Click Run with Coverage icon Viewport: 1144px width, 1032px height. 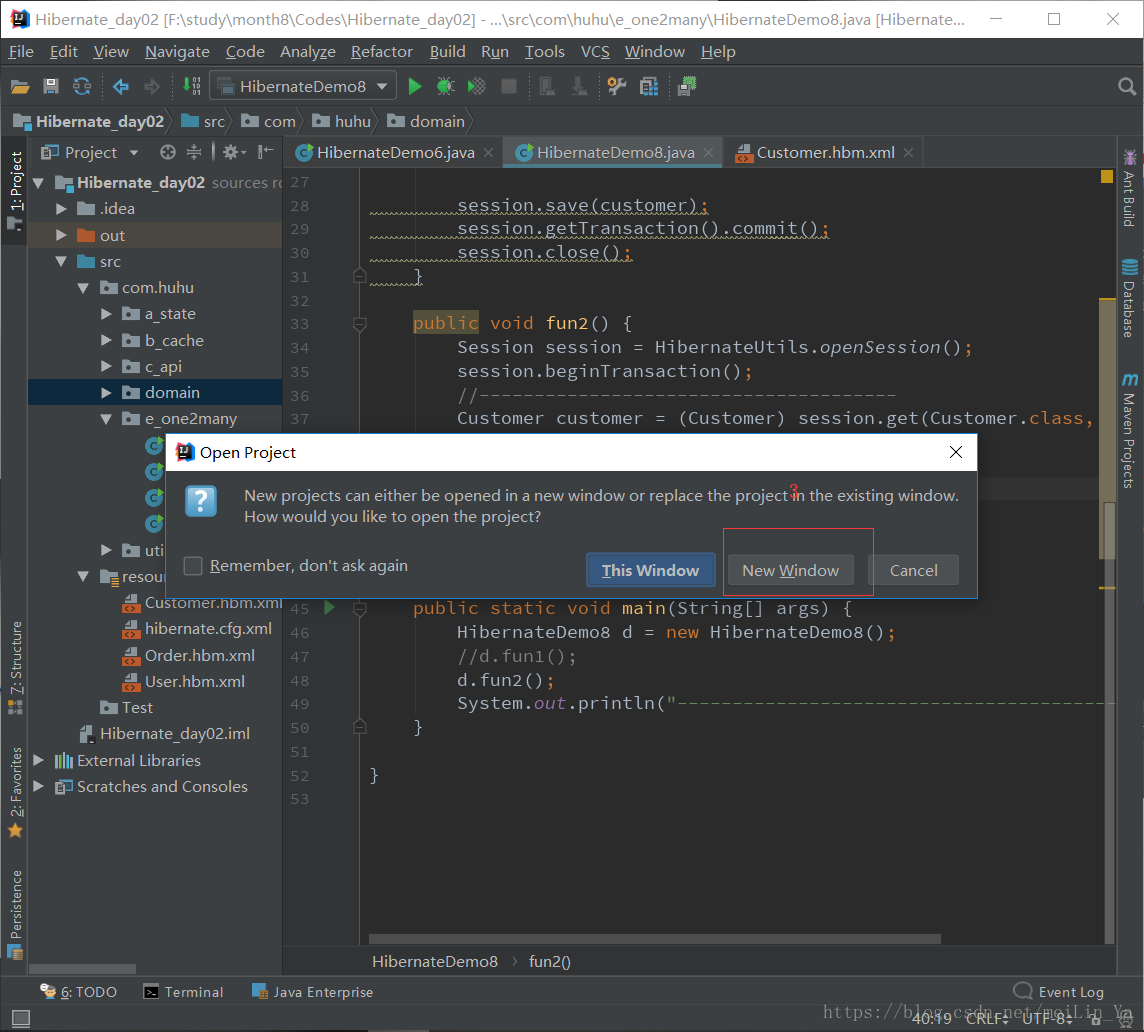tap(476, 86)
